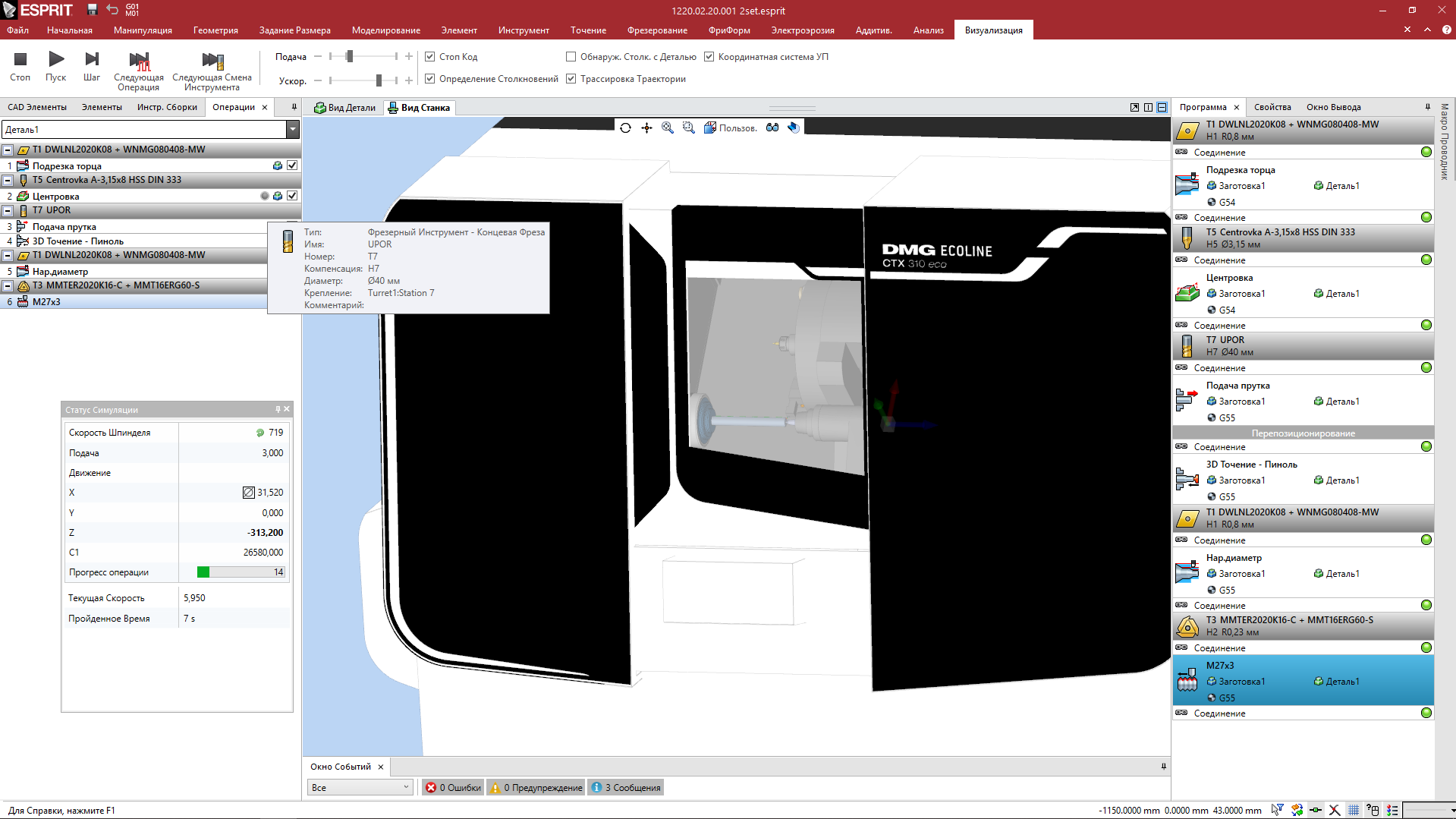Enable Обнаруж. Столк. с Деталью checkbox
Screen dimensions: 1456x819
click(571, 57)
